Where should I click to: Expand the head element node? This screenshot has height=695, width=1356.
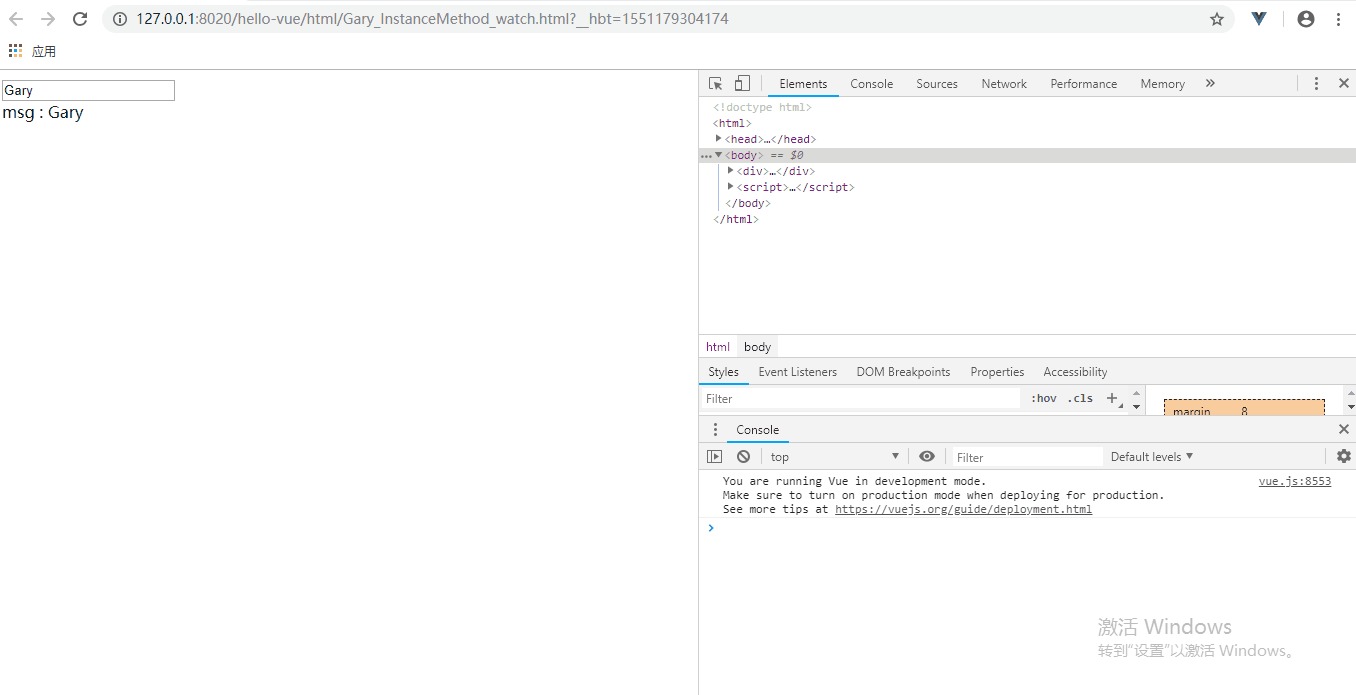coord(718,139)
